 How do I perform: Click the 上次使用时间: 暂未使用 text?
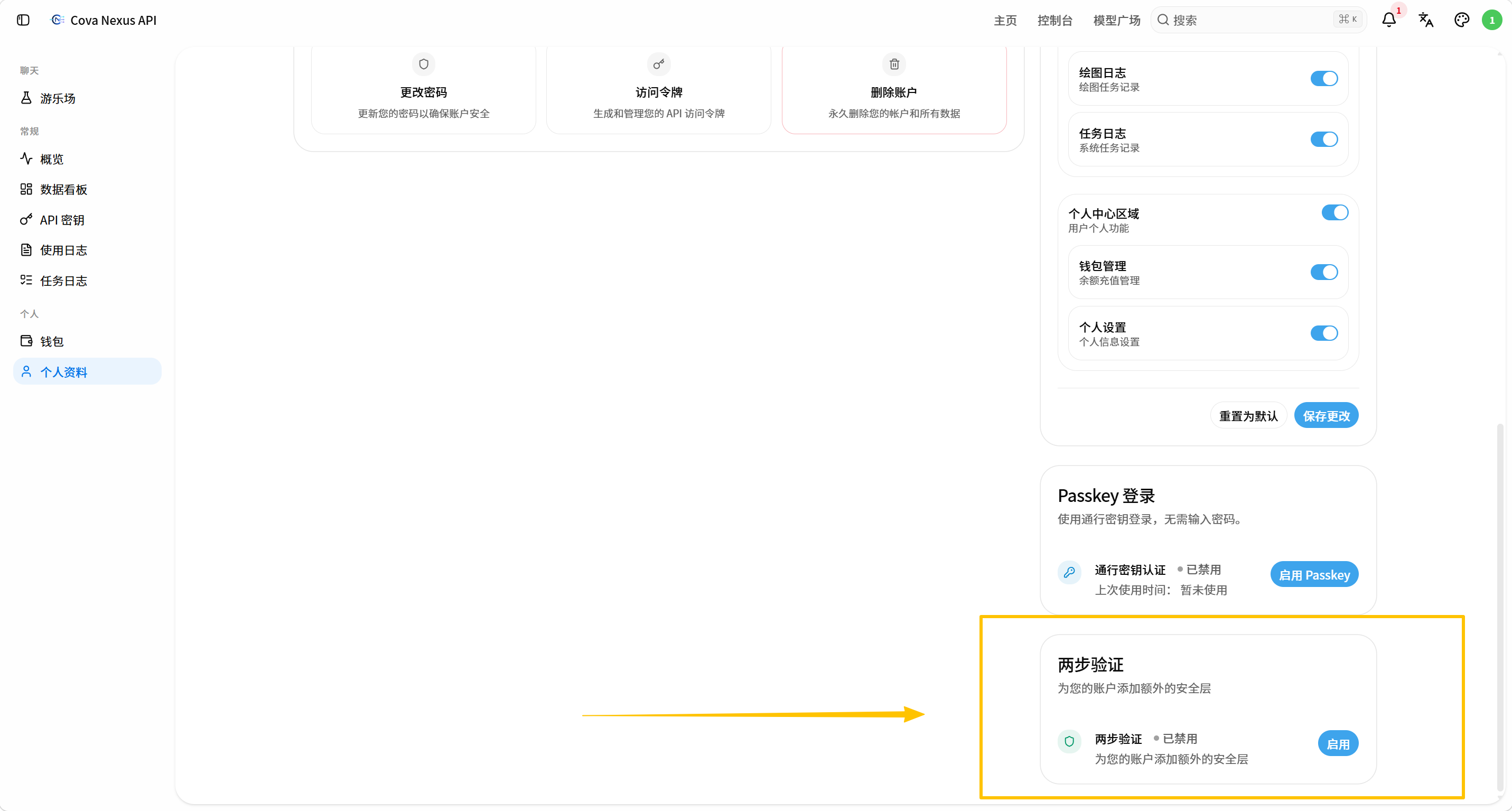tap(1161, 590)
